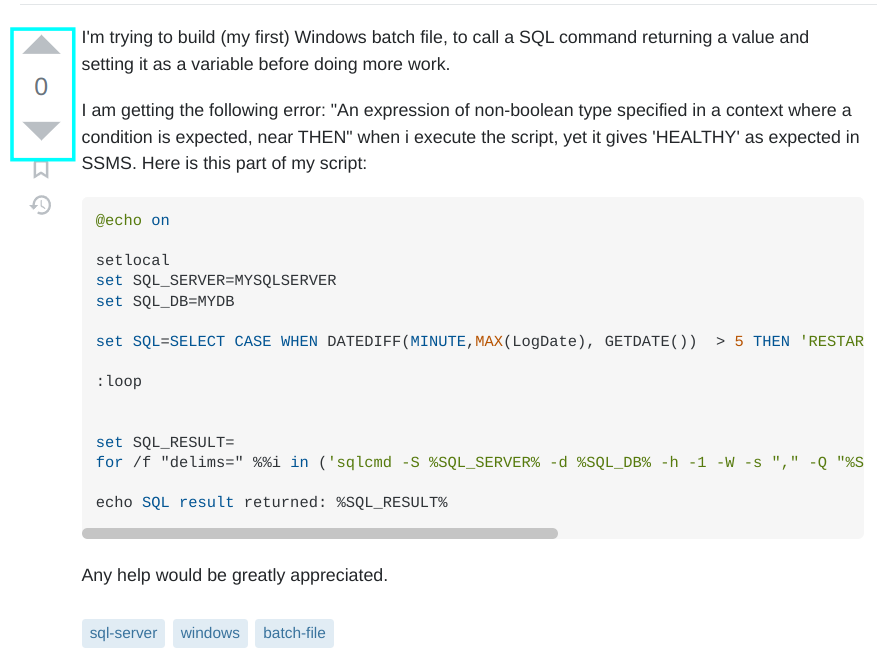Click the ':loop' label in the code
Image resolution: width=877 pixels, height=669 pixels.
click(119, 381)
